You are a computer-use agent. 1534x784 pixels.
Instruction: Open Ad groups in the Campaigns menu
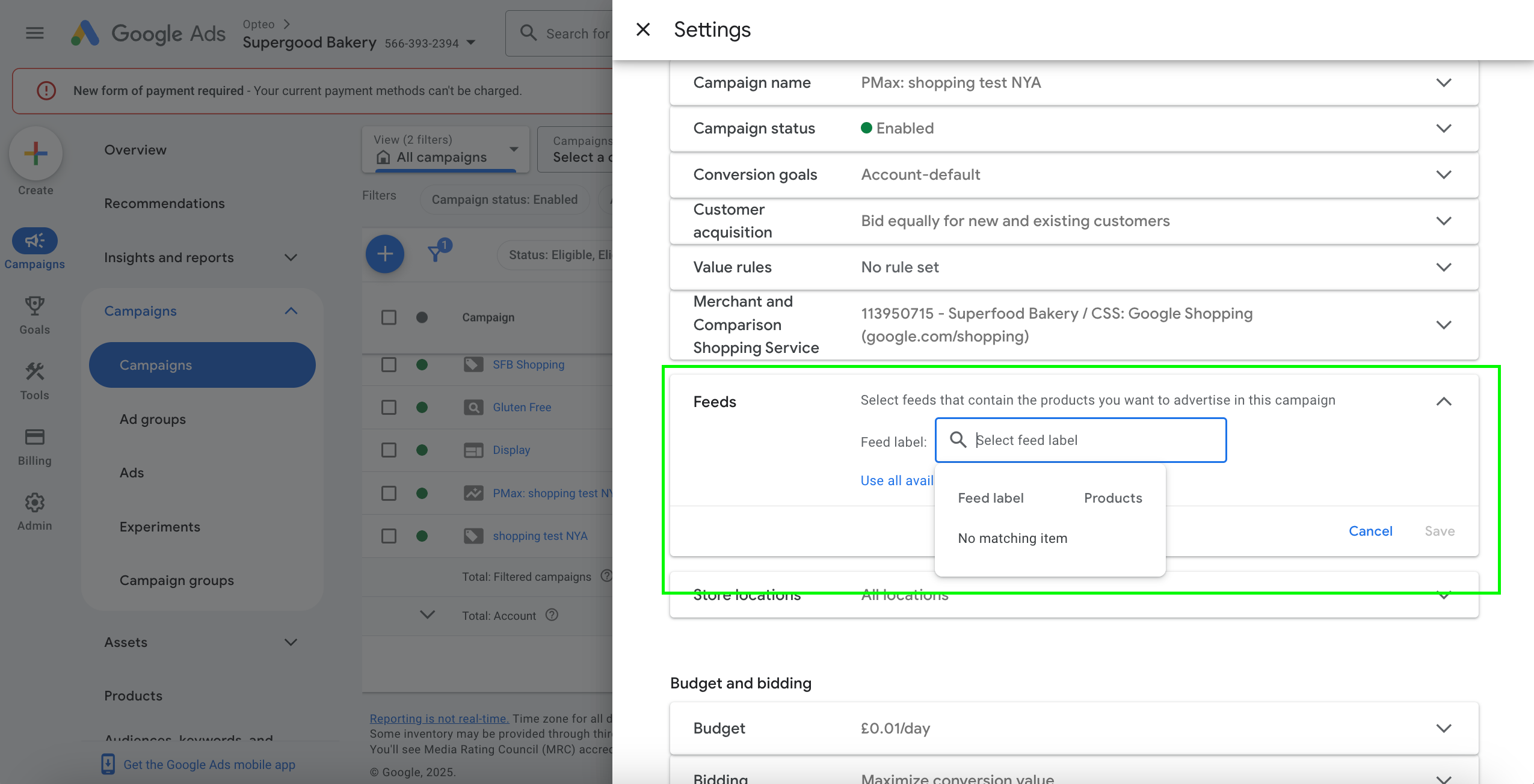click(x=152, y=419)
